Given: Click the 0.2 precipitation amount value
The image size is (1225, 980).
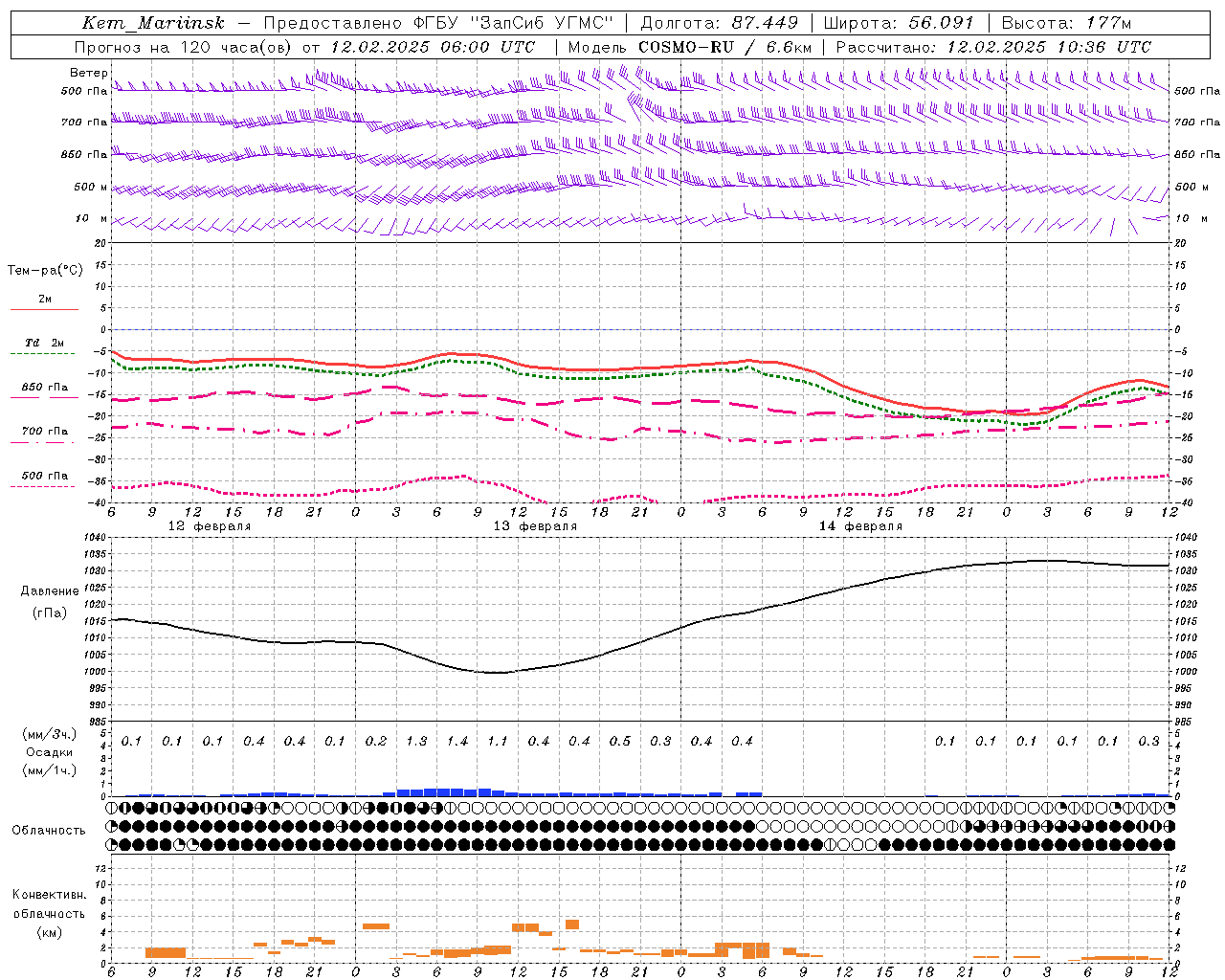Looking at the screenshot, I should 376,742.
